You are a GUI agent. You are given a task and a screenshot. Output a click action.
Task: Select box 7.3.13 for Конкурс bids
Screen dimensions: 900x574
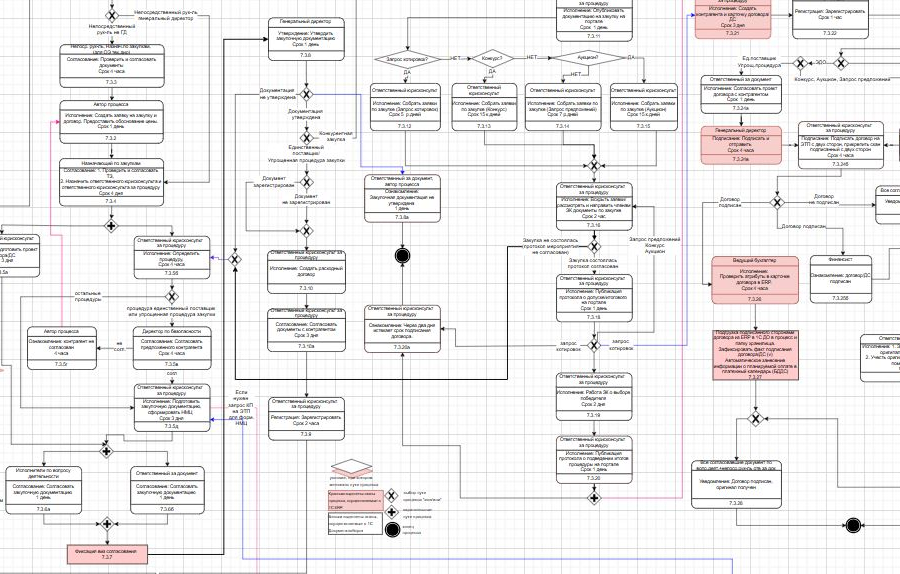coord(484,107)
